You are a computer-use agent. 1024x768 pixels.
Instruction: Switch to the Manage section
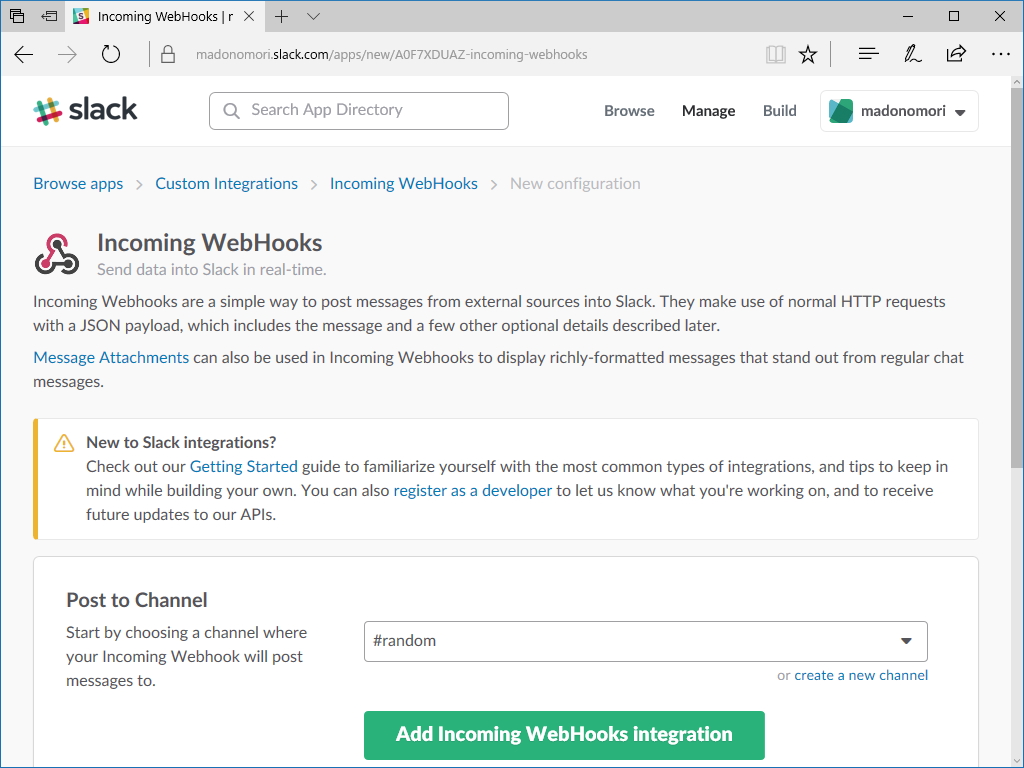tap(708, 111)
